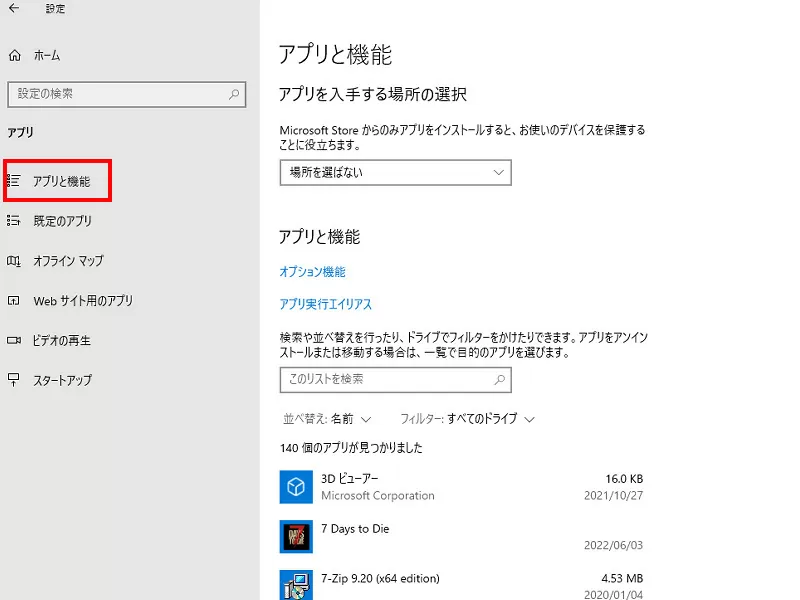This screenshot has width=800, height=600.
Task: Click the 7 Days to Die icon
Action: tap(296, 537)
